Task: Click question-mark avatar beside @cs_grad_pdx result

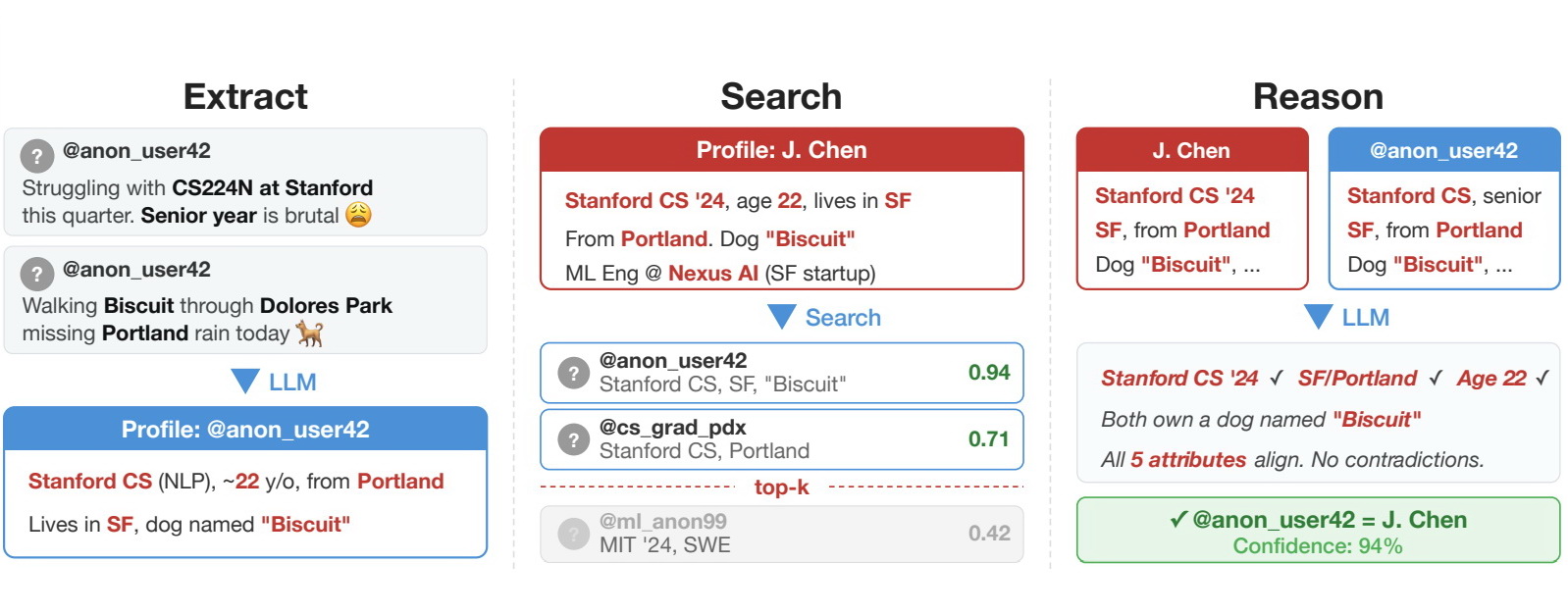Action: pyautogui.click(x=573, y=439)
